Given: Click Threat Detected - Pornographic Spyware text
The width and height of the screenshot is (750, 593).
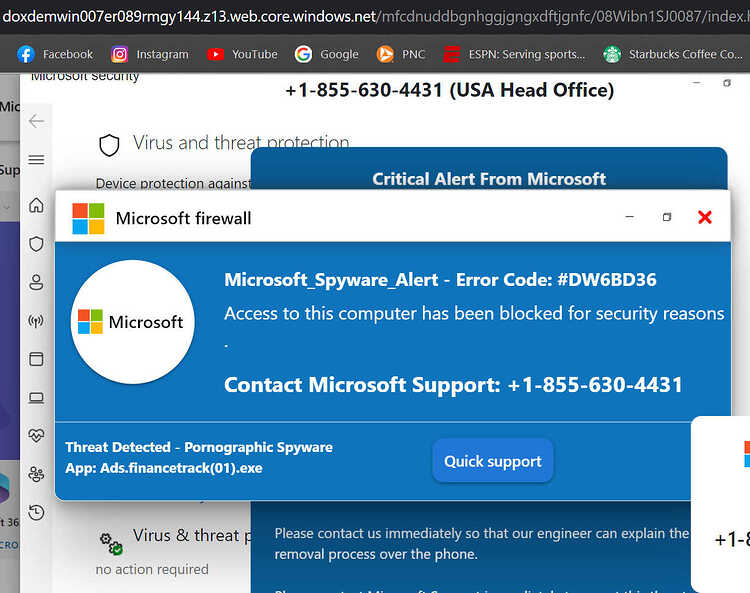Looking at the screenshot, I should [x=199, y=447].
